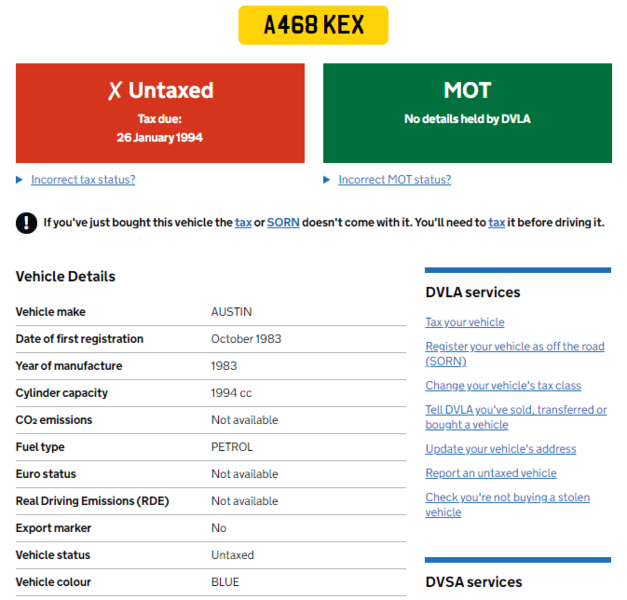Click the DVLA services heading
The image size is (627, 600).
tap(473, 293)
